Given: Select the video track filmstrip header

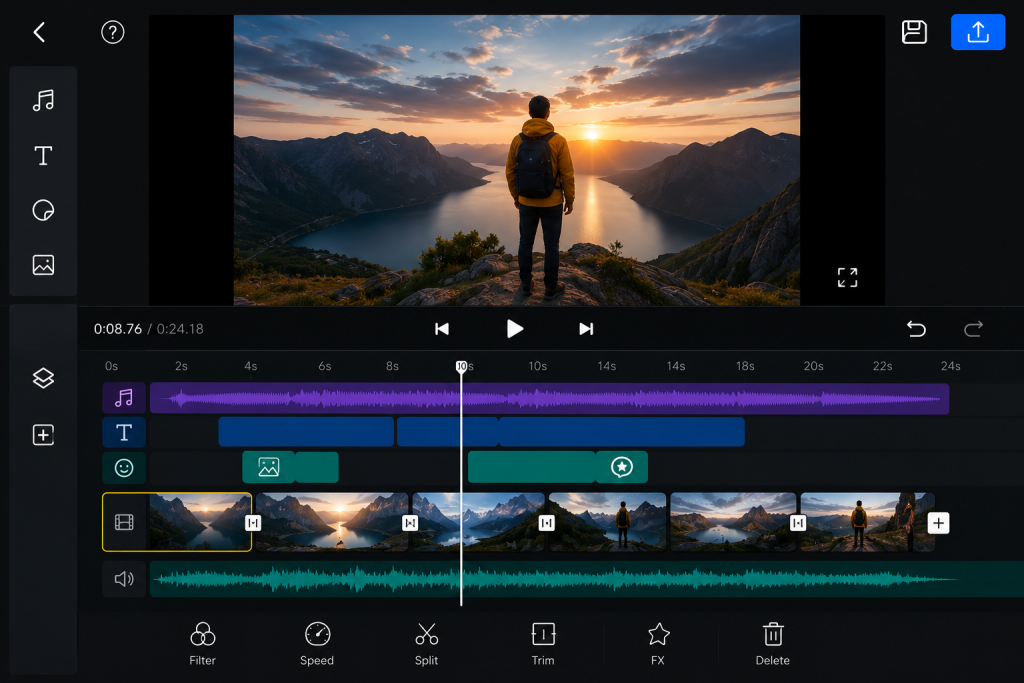Looking at the screenshot, I should point(124,522).
